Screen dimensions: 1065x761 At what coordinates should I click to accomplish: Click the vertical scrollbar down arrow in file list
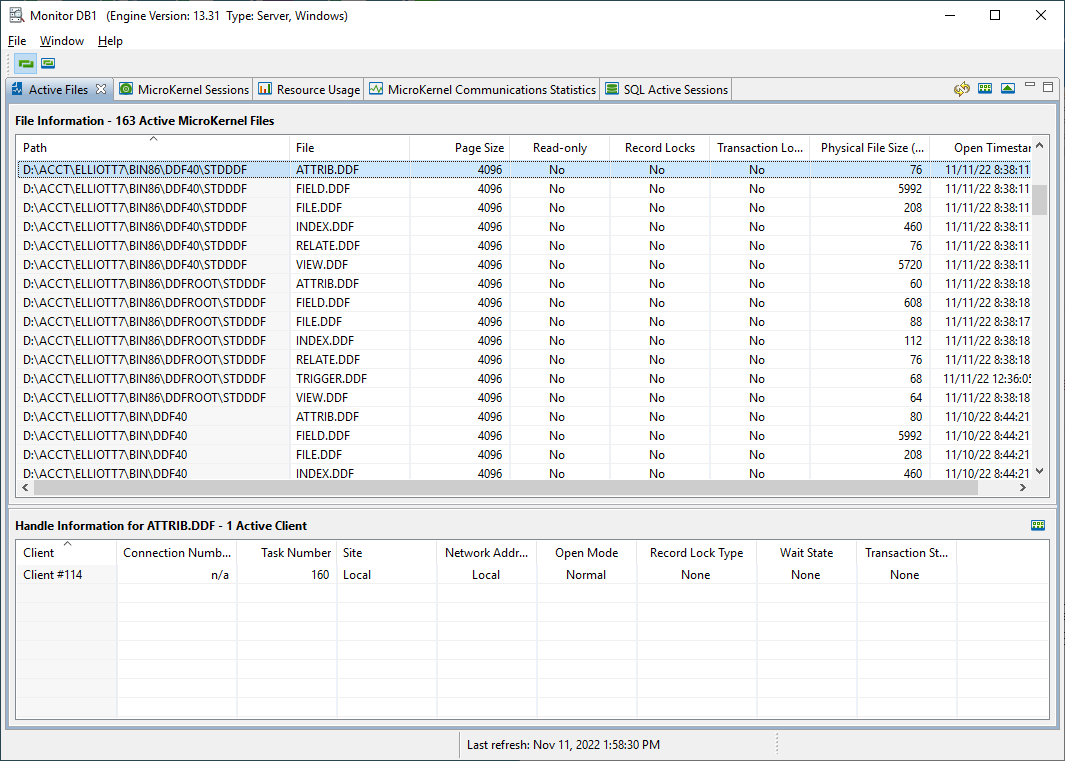(1039, 471)
